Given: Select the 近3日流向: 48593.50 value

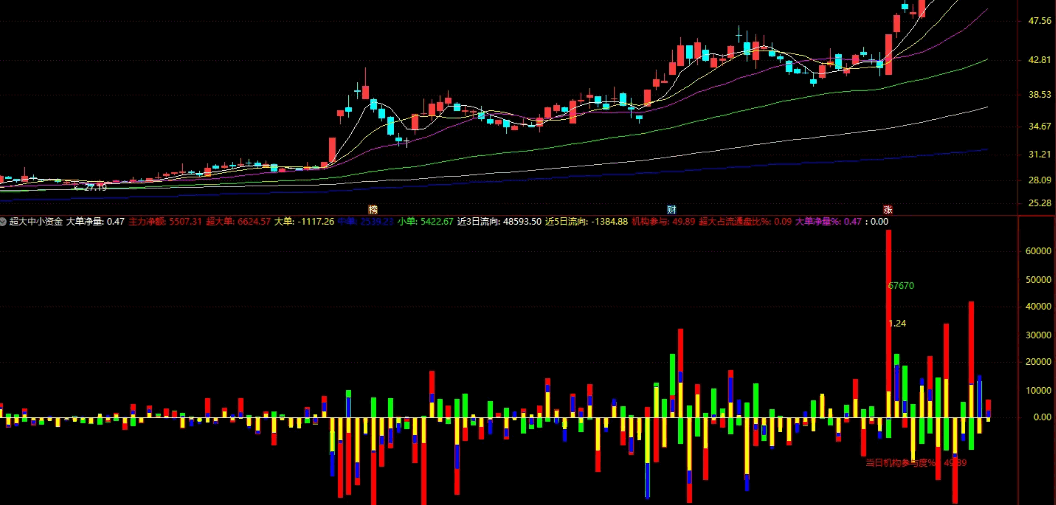Looking at the screenshot, I should [499, 222].
